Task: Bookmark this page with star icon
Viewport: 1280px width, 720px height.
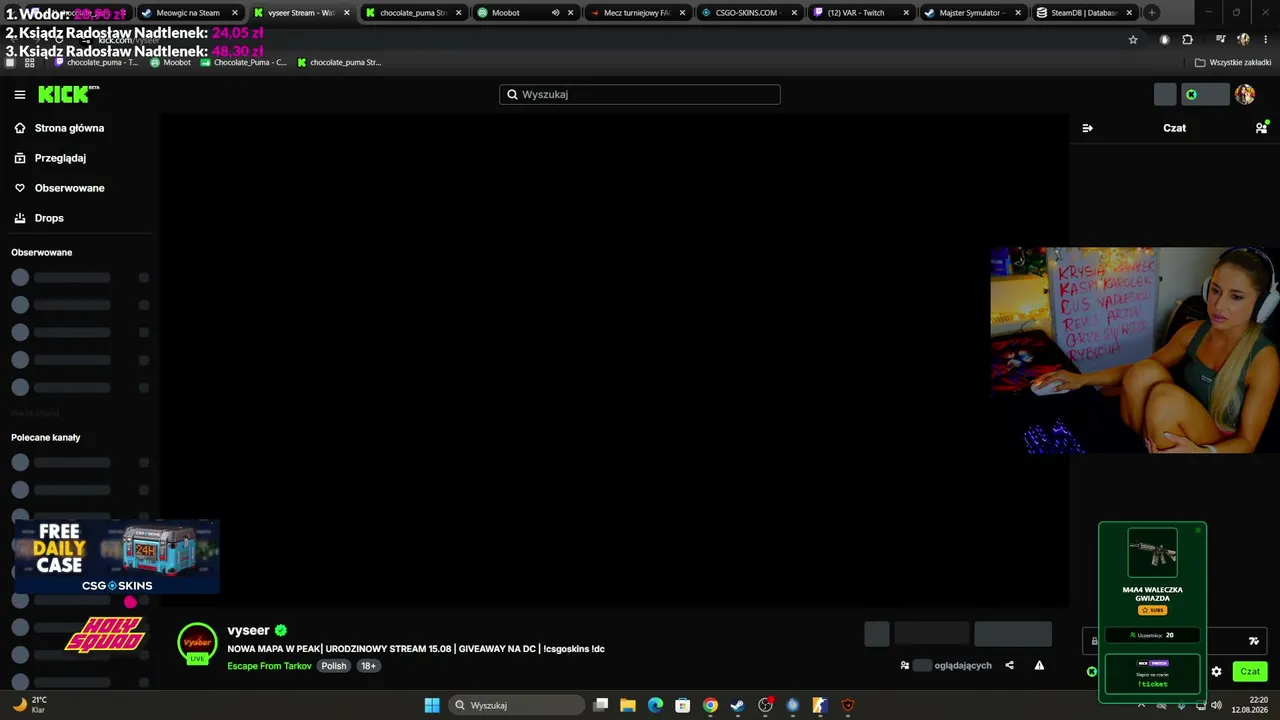Action: [x=1133, y=40]
